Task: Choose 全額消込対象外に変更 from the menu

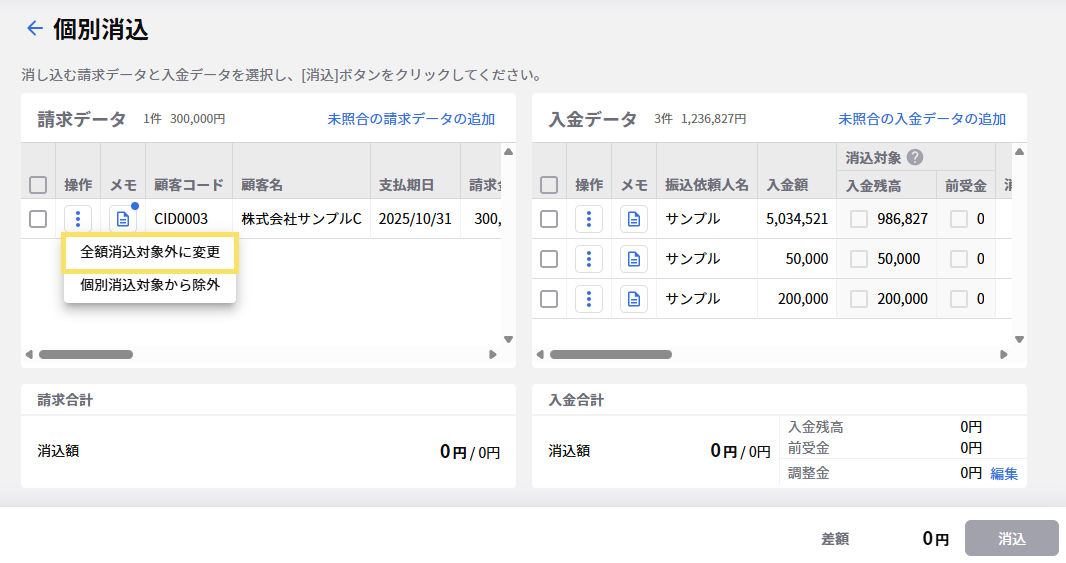Action: click(x=150, y=253)
